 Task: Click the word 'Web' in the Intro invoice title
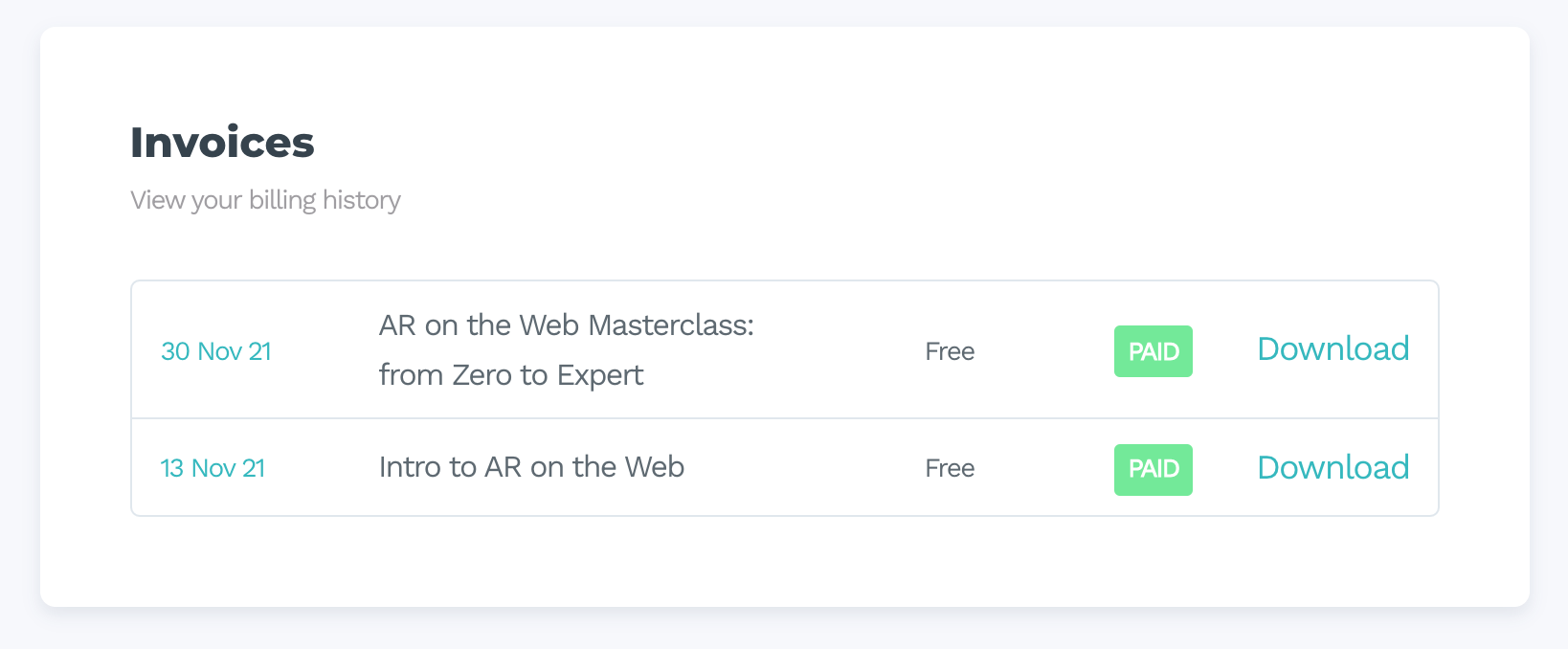[x=655, y=467]
